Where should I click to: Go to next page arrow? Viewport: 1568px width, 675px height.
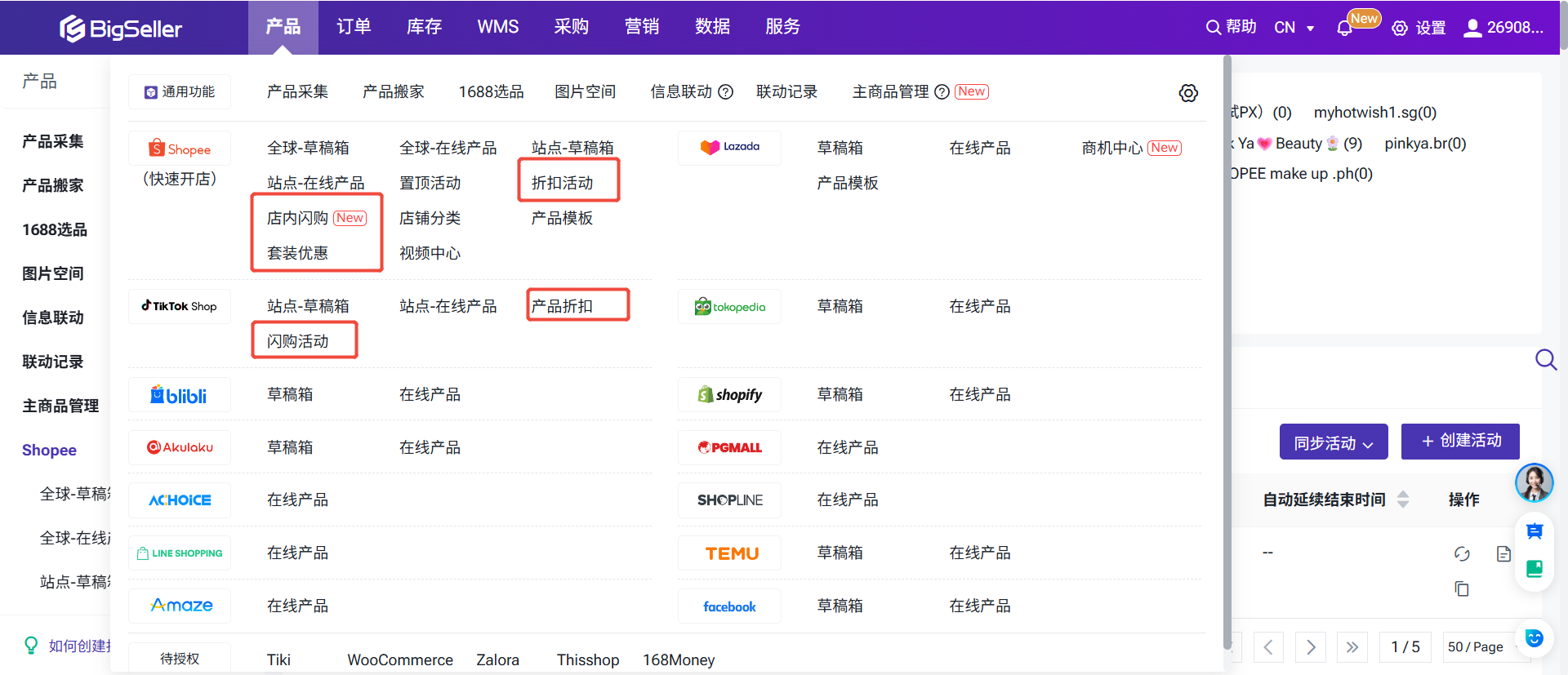pyautogui.click(x=1311, y=647)
